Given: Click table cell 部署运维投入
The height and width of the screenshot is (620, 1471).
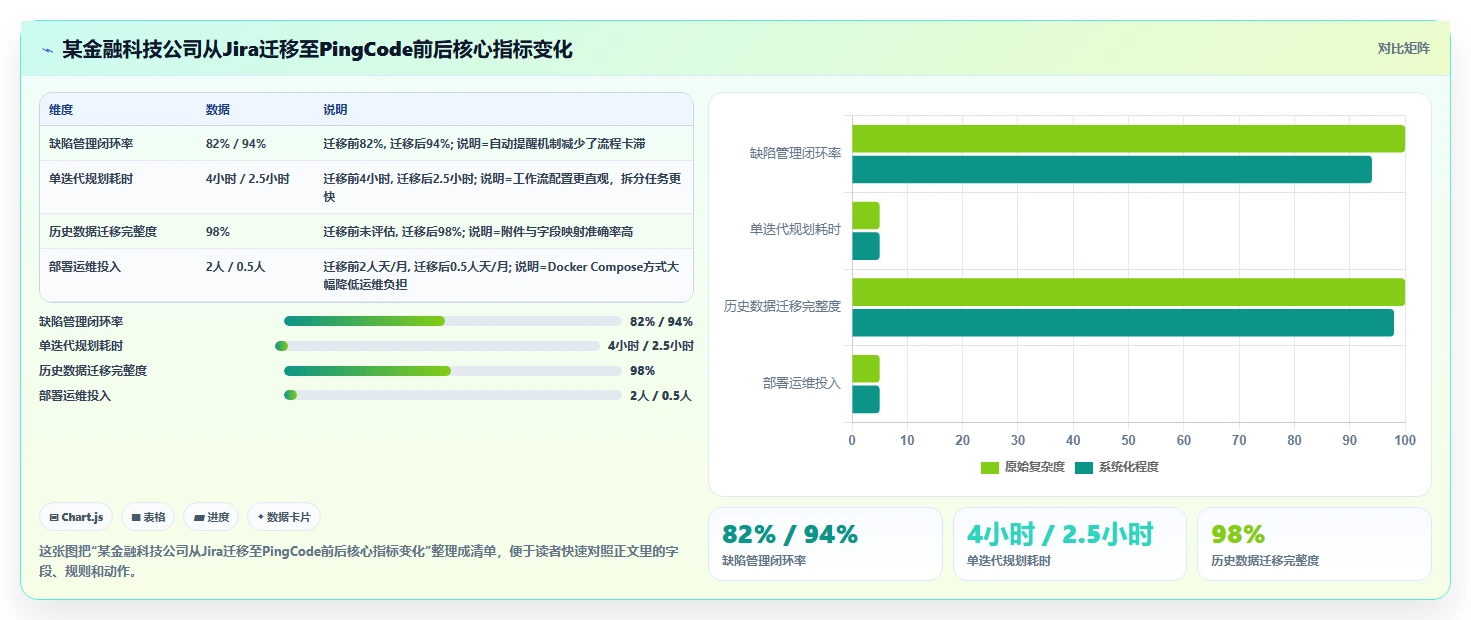Looking at the screenshot, I should pos(85,267).
